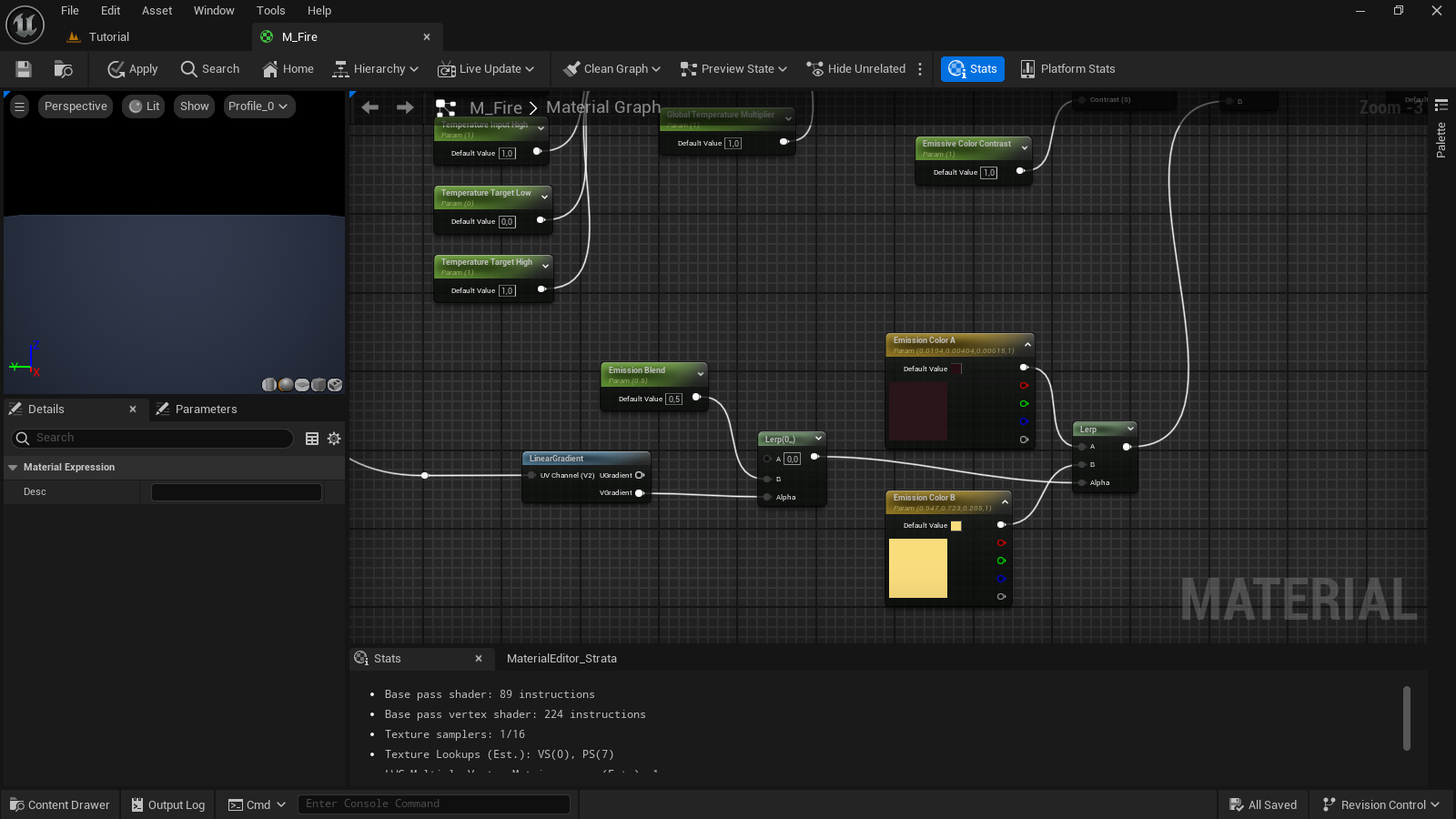Collapse Emission Color A node preview
The width and height of the screenshot is (1456, 819).
(1027, 344)
